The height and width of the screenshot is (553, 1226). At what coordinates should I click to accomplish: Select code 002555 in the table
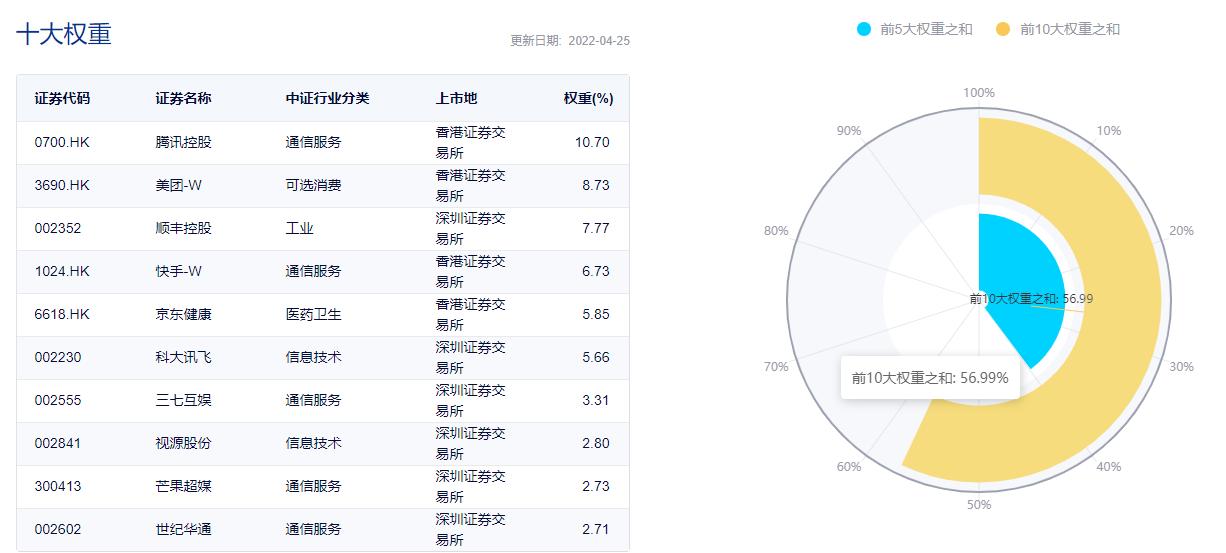point(58,400)
